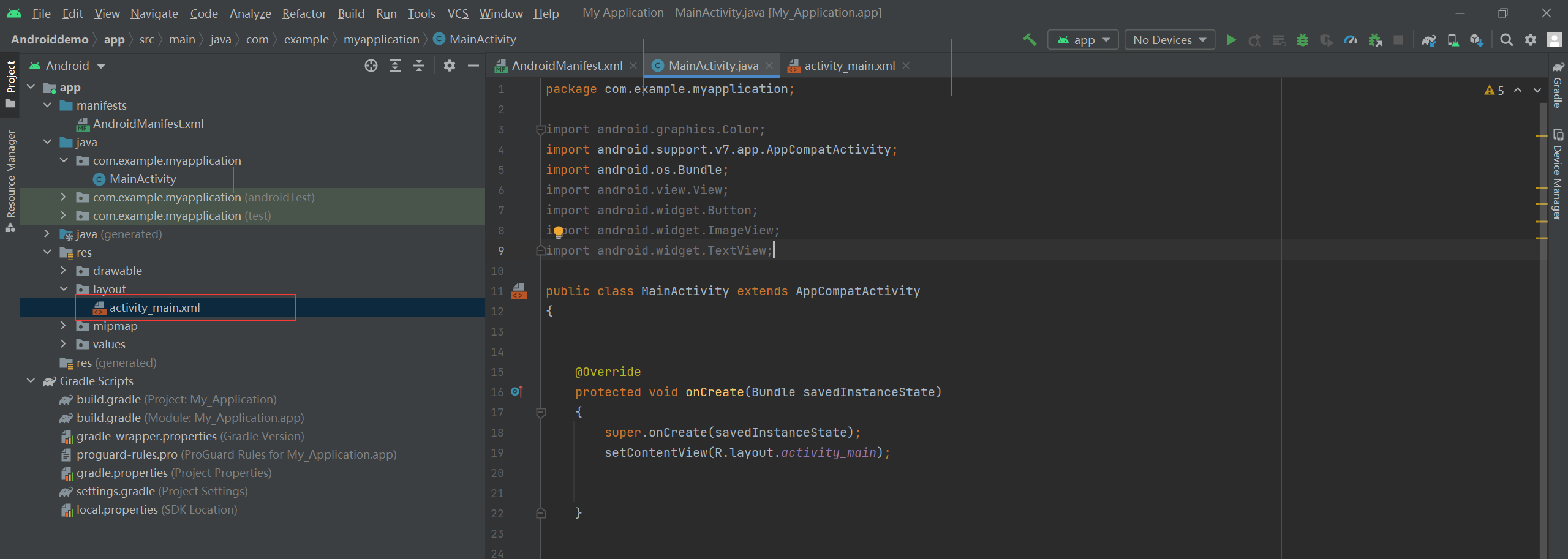
Task: Open the Profiler gauge icon
Action: tap(1351, 40)
